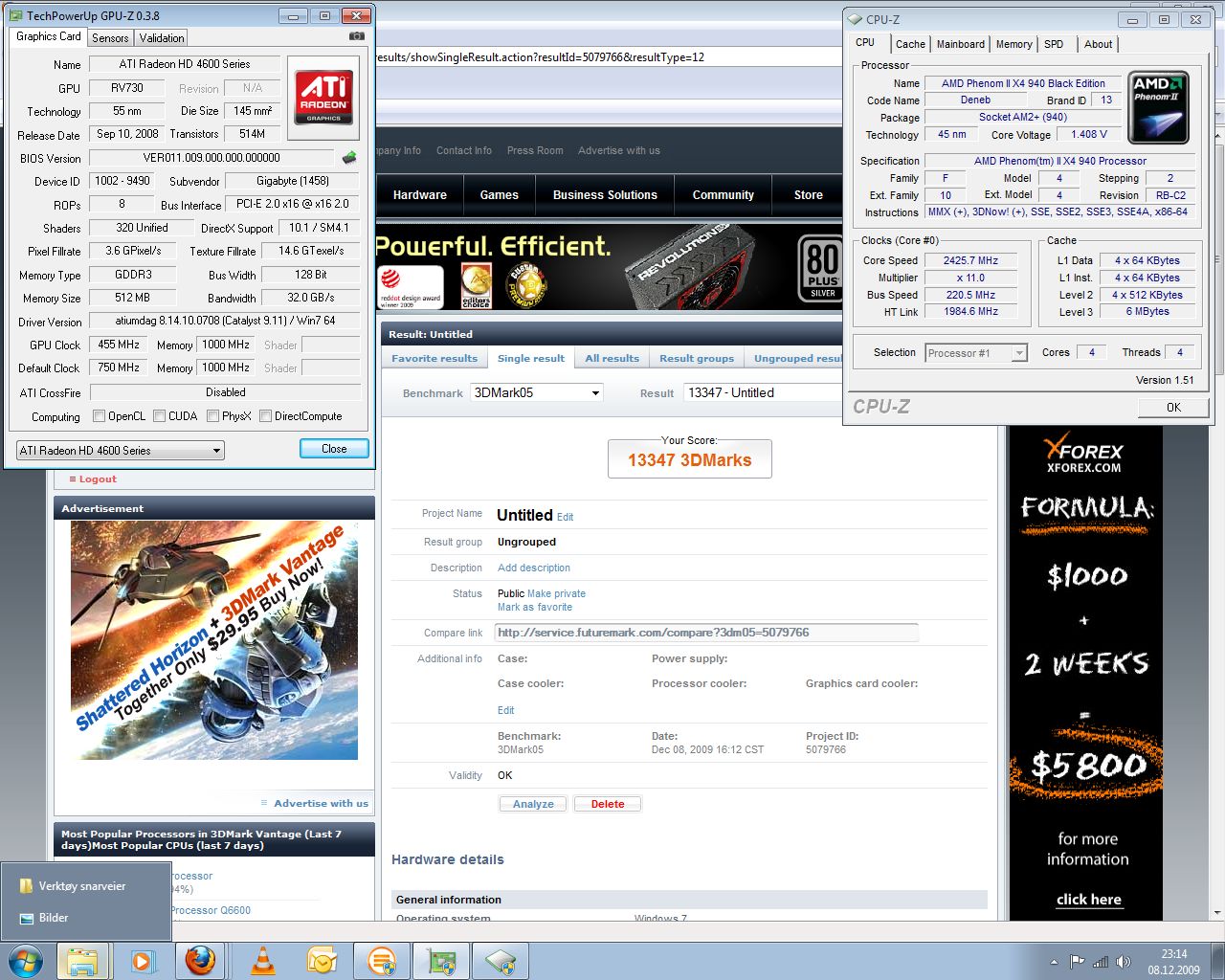Open the mail envelope taskbar icon

pyautogui.click(x=322, y=961)
